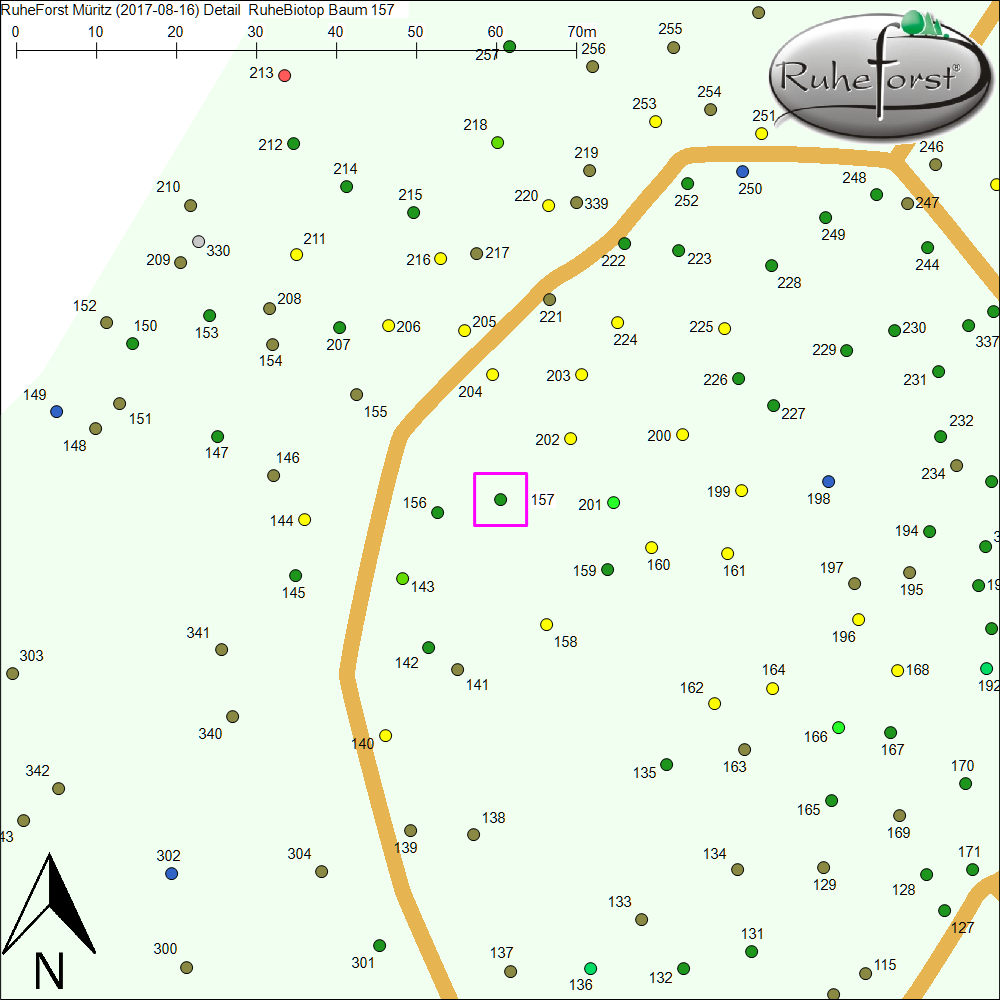Select the lime green tree 218 marker
This screenshot has width=1000, height=1000.
pos(498,142)
